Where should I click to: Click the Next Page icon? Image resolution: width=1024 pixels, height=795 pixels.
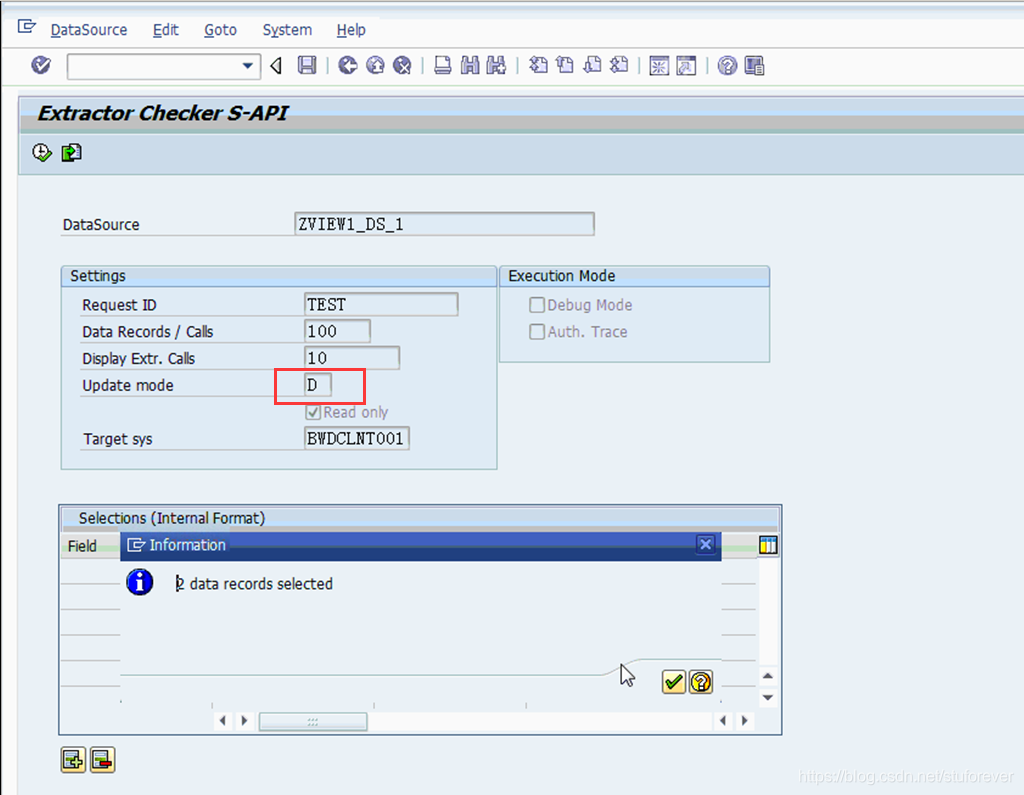[592, 65]
